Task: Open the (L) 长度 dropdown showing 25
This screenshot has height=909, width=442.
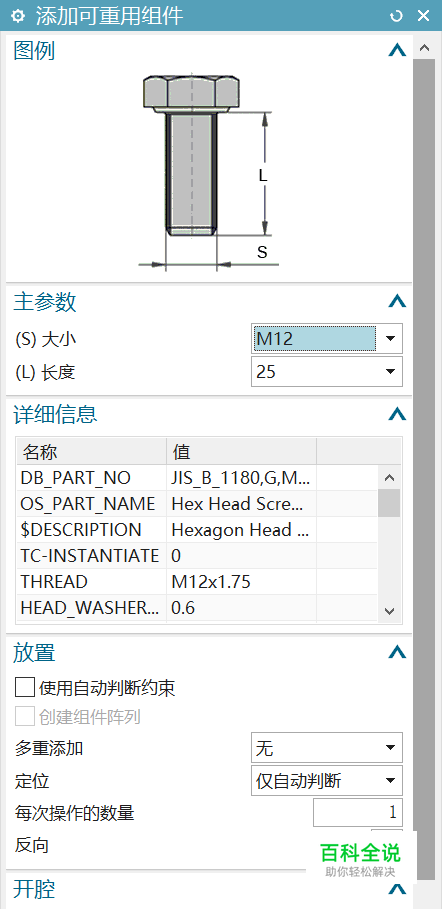Action: 327,372
